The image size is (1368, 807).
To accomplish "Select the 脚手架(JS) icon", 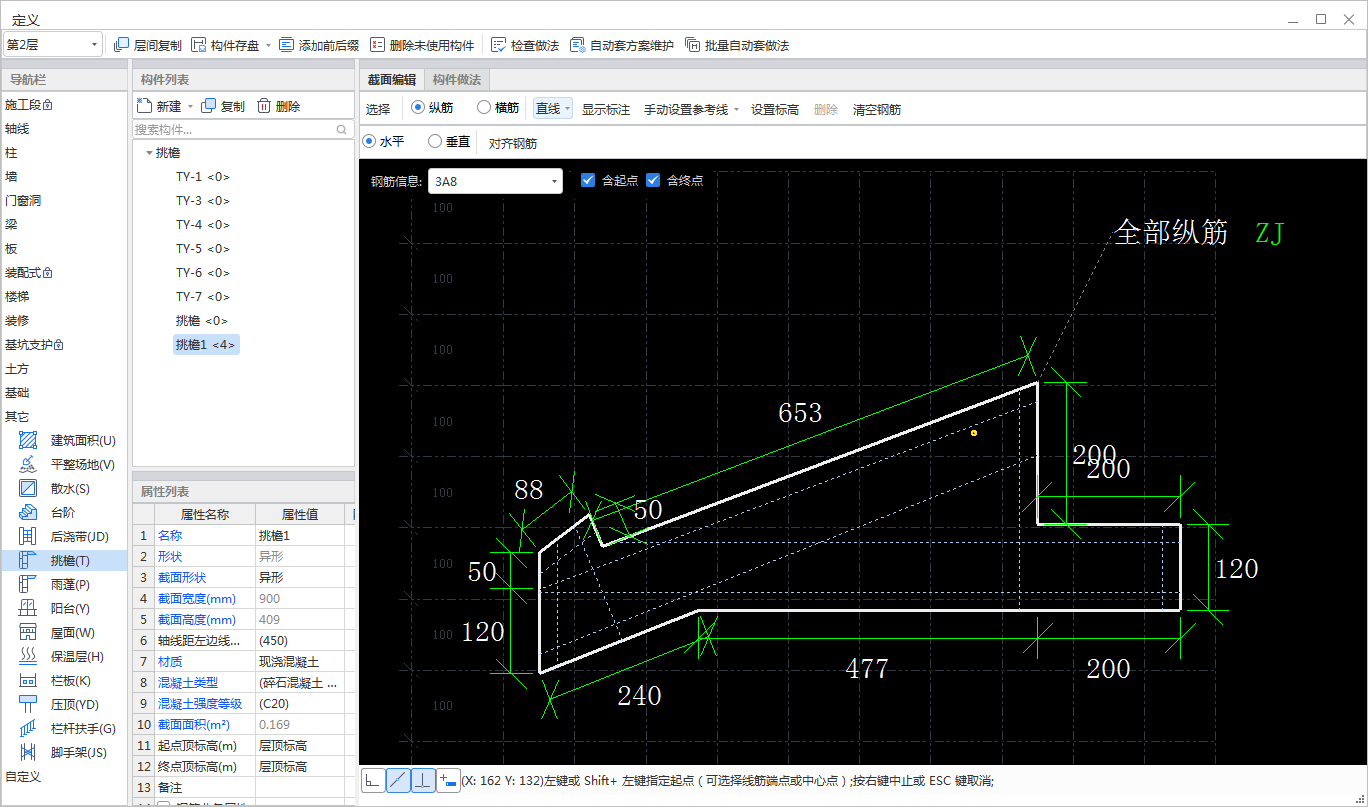I will (x=29, y=752).
